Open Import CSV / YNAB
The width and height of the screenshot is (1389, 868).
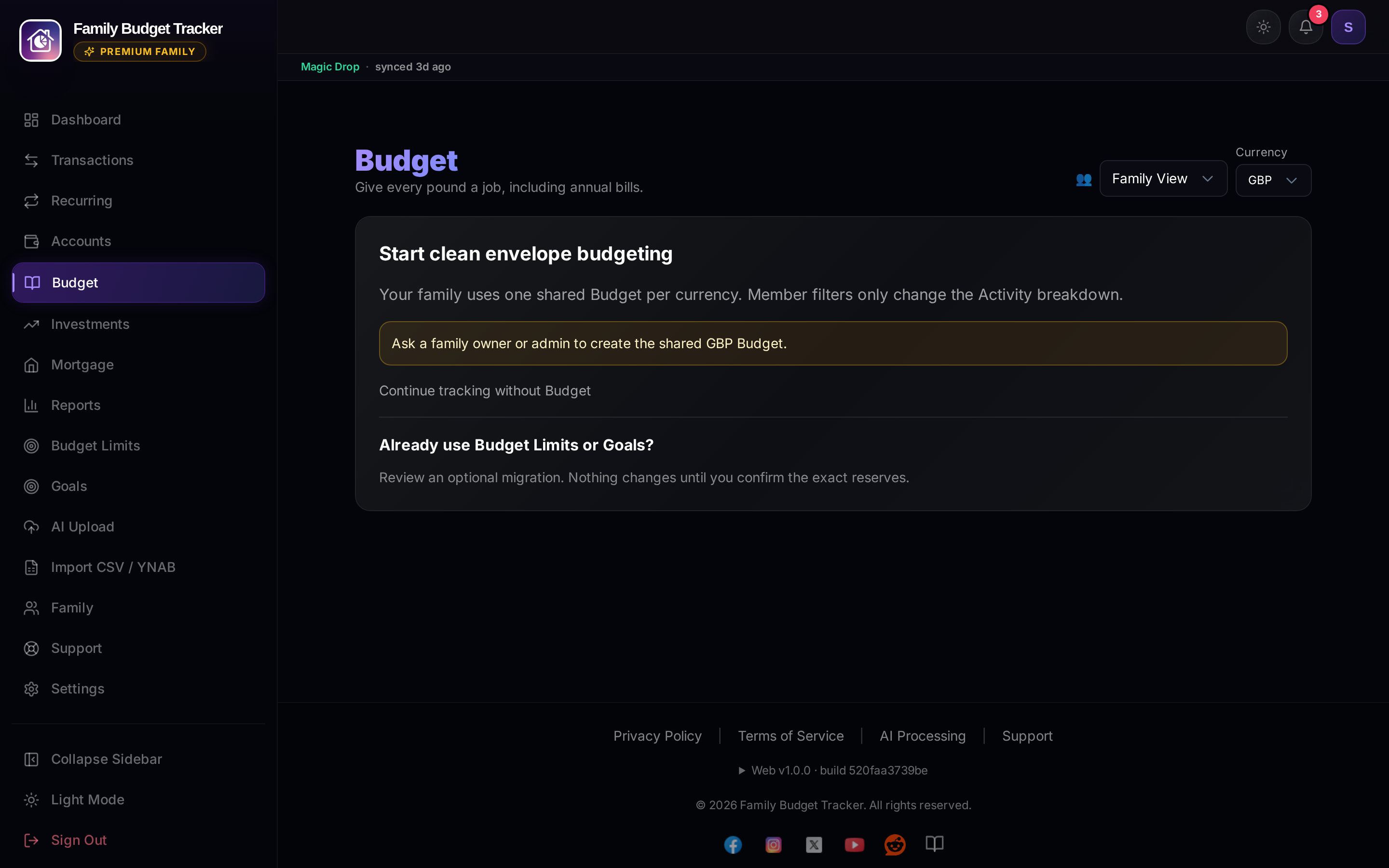tap(138, 567)
